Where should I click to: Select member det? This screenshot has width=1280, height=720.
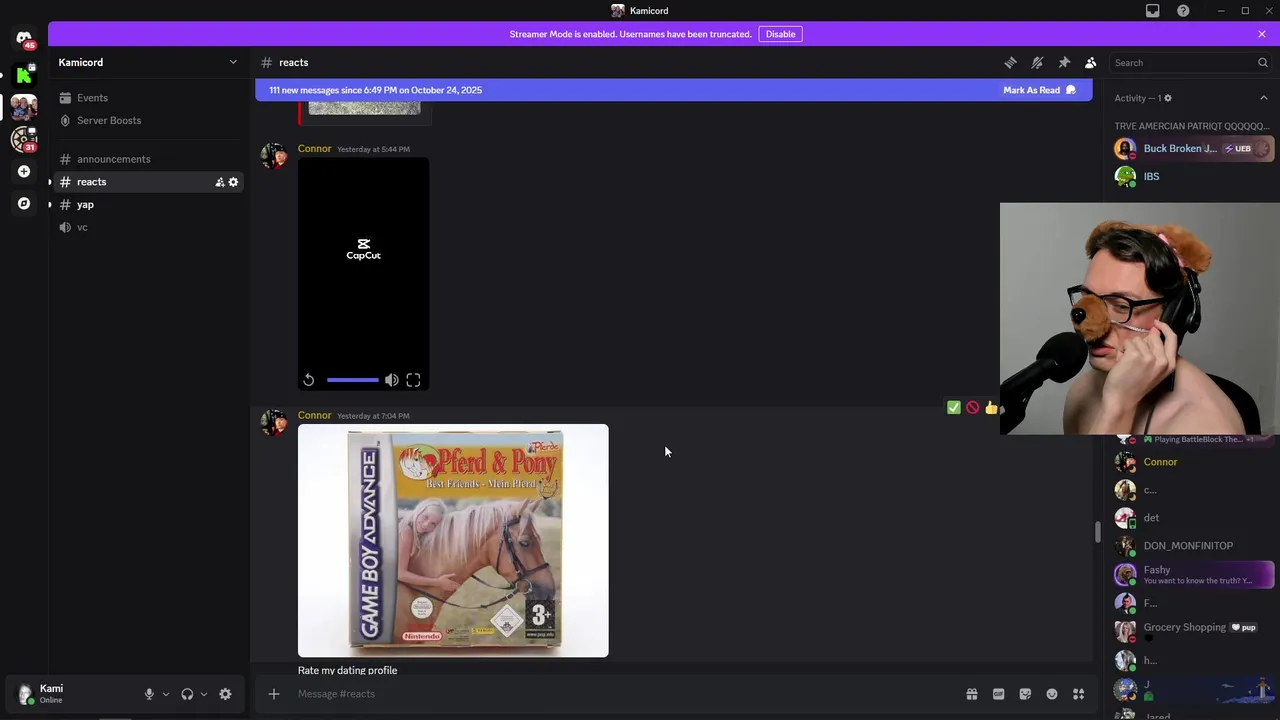pos(1194,518)
